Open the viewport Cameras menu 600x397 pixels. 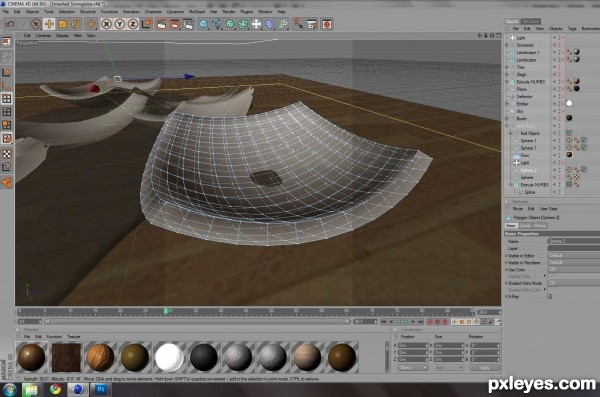pyautogui.click(x=43, y=35)
